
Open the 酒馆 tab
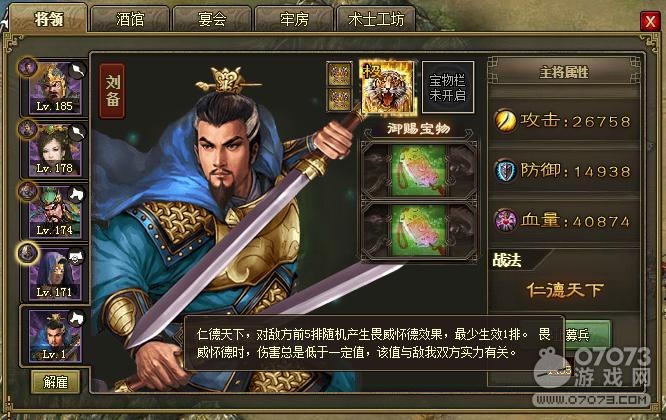click(x=130, y=19)
